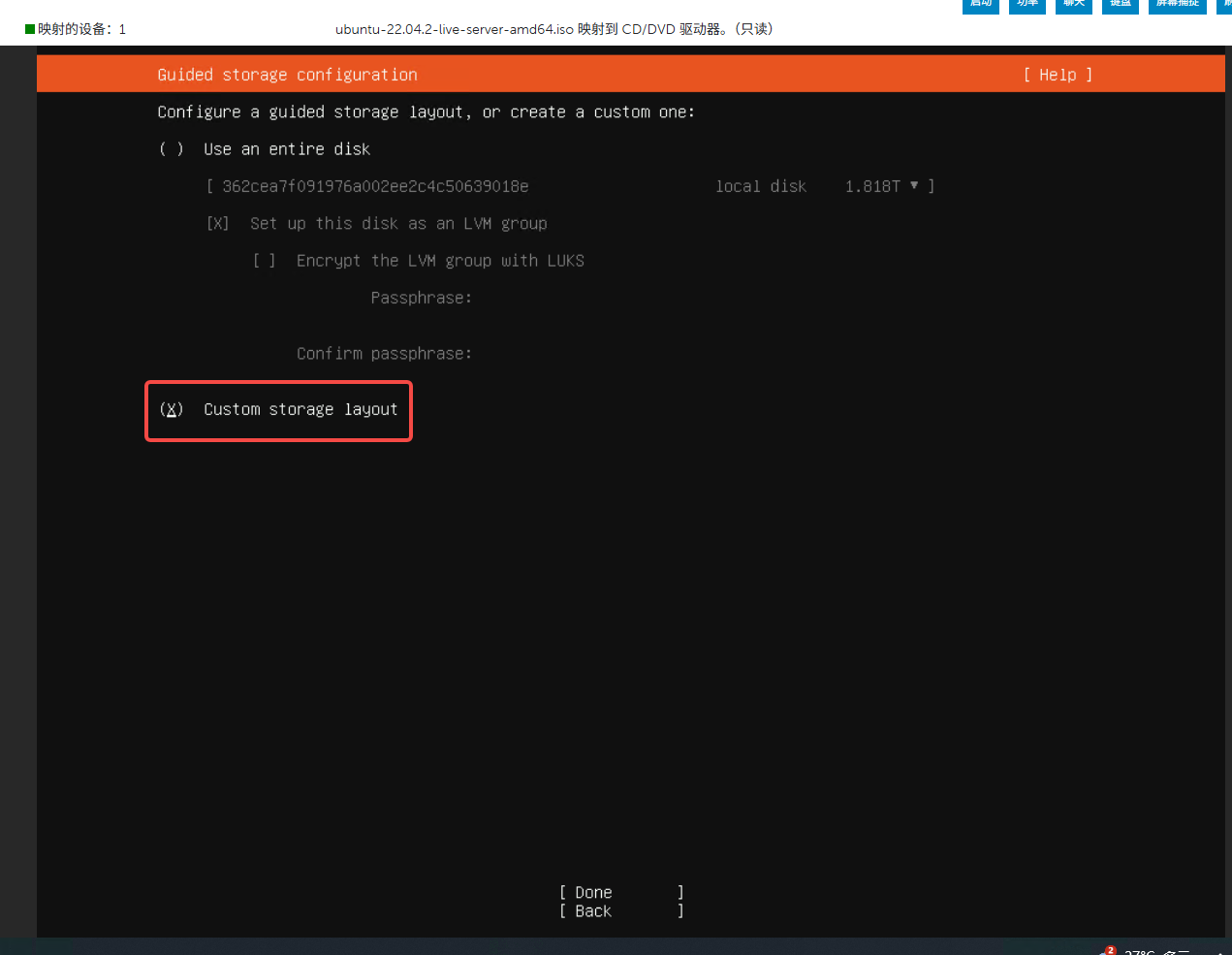Uncheck 'Set up this disk as an LVM group'
1232x955 pixels.
click(x=218, y=224)
